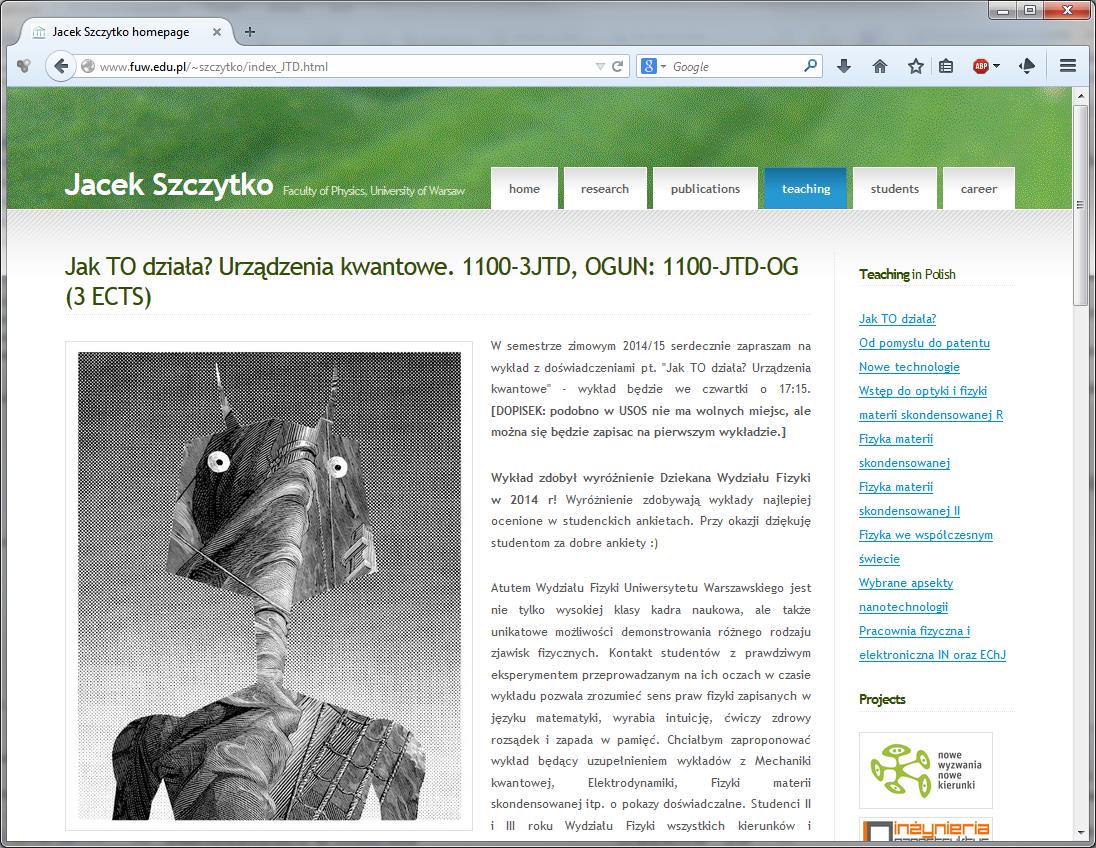The width and height of the screenshot is (1096, 848).
Task: Click the Teaching in Polish heading
Action: point(907,274)
